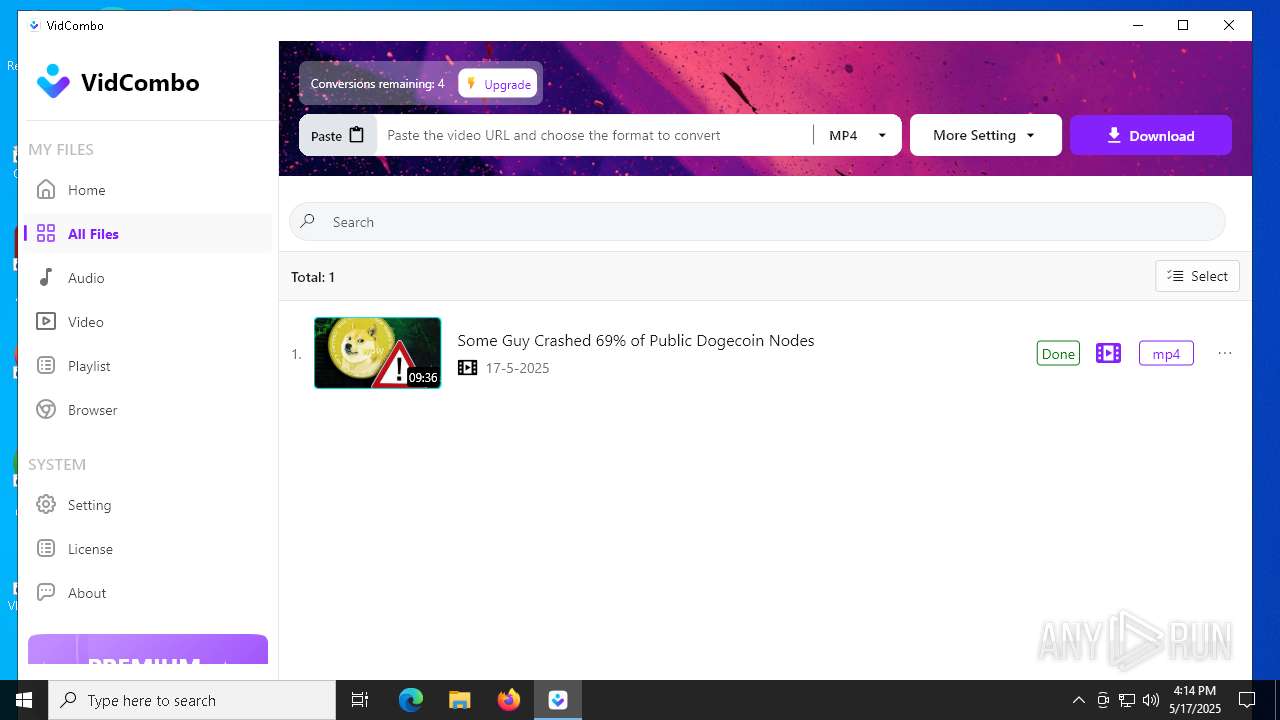The image size is (1280, 720).
Task: Open the Windows Start menu
Action: [24, 700]
